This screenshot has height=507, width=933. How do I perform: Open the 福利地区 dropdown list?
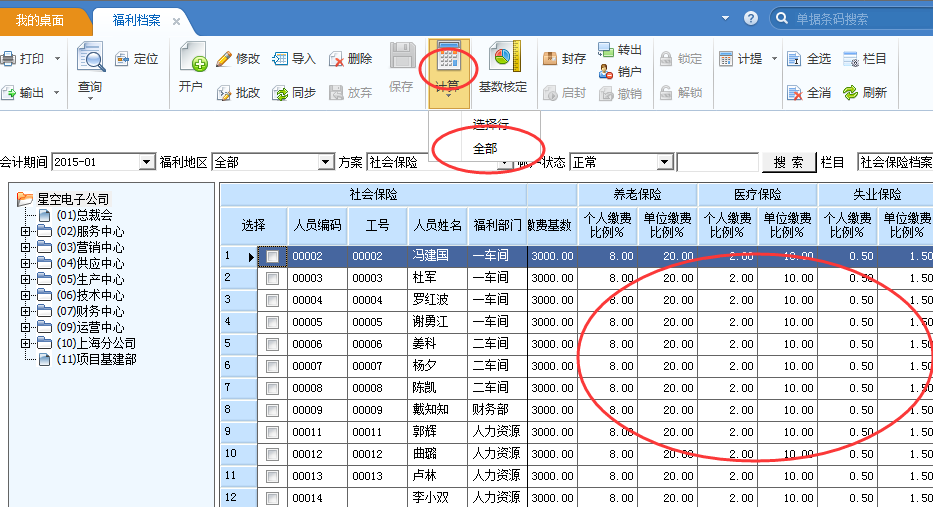pos(325,162)
